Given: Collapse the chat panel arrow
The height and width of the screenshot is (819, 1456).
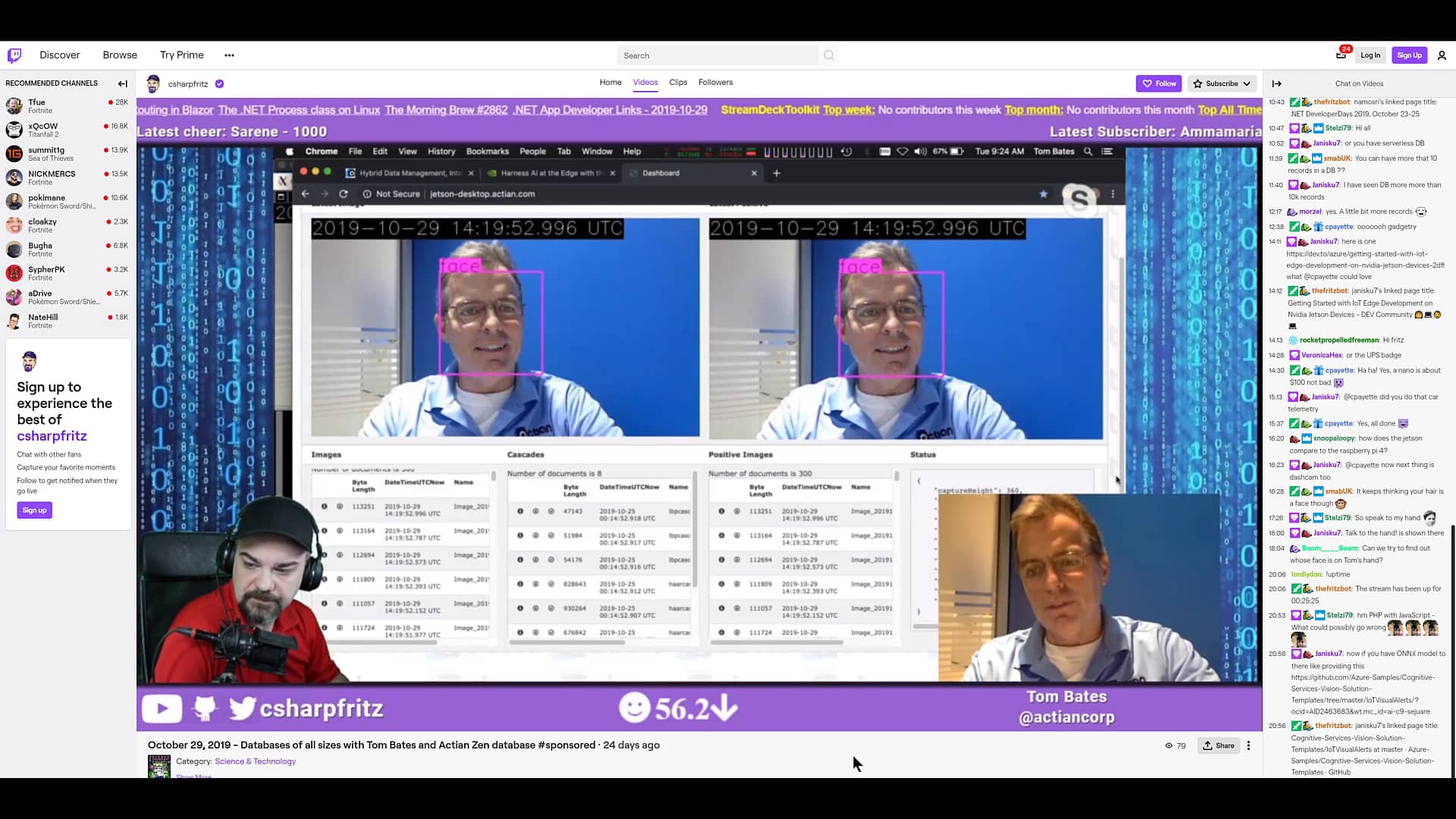Looking at the screenshot, I should (1277, 83).
